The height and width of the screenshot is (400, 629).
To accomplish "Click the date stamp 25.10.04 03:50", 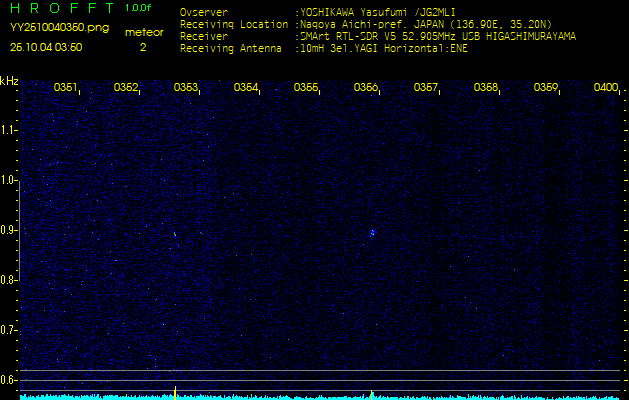I will 46,47.
